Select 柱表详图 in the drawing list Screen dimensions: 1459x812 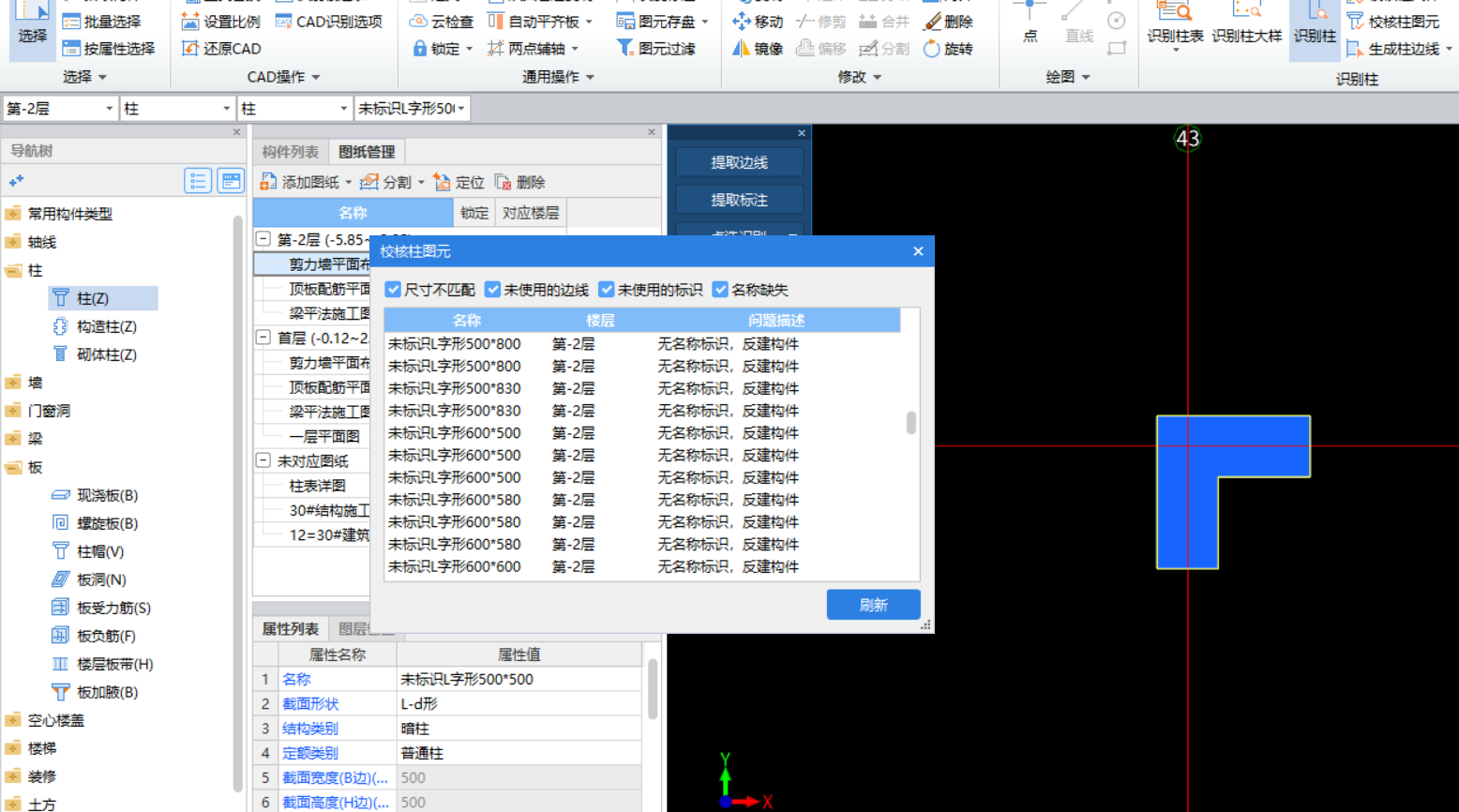317,486
